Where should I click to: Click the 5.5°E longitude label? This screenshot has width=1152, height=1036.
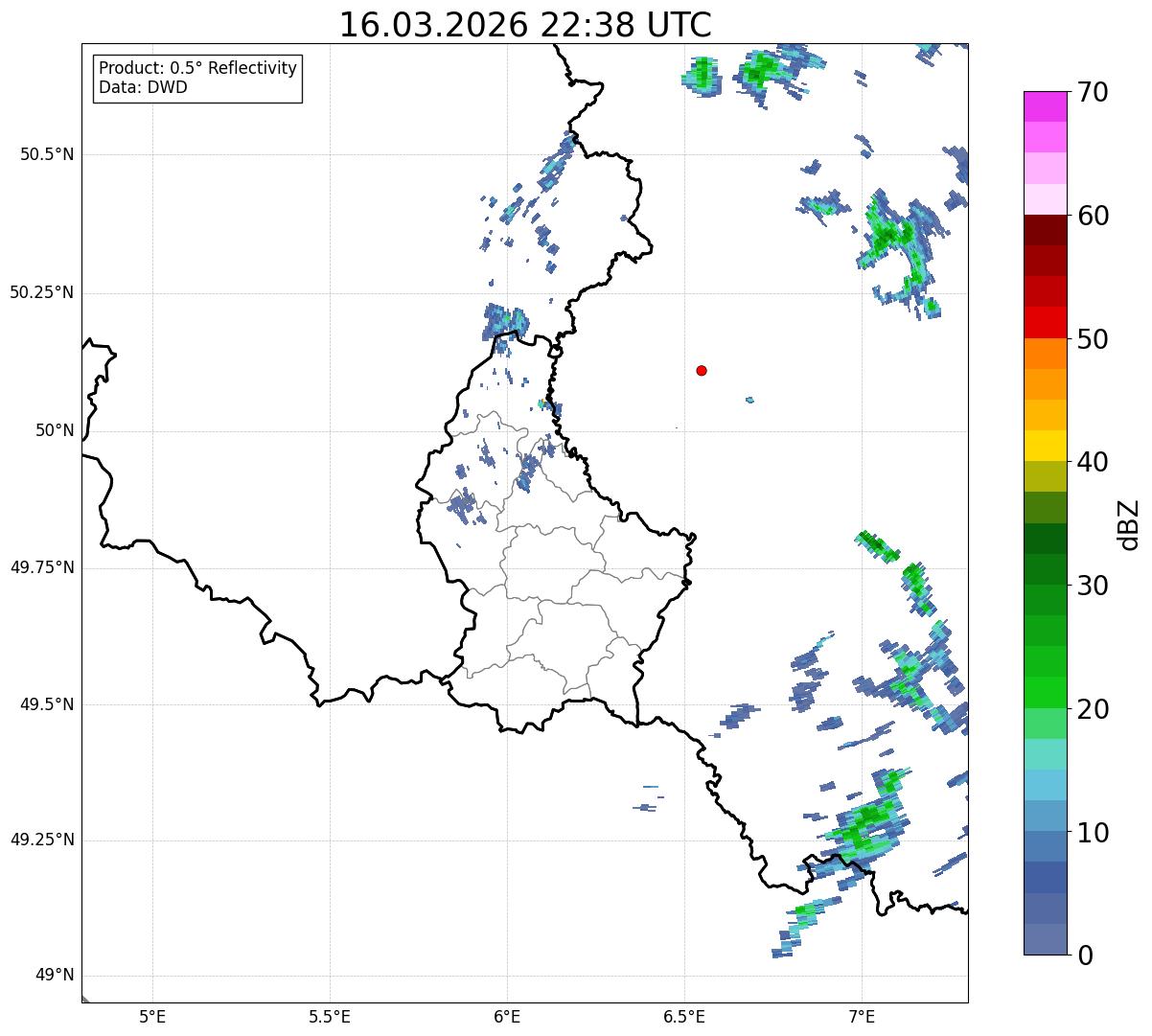pos(330,1016)
